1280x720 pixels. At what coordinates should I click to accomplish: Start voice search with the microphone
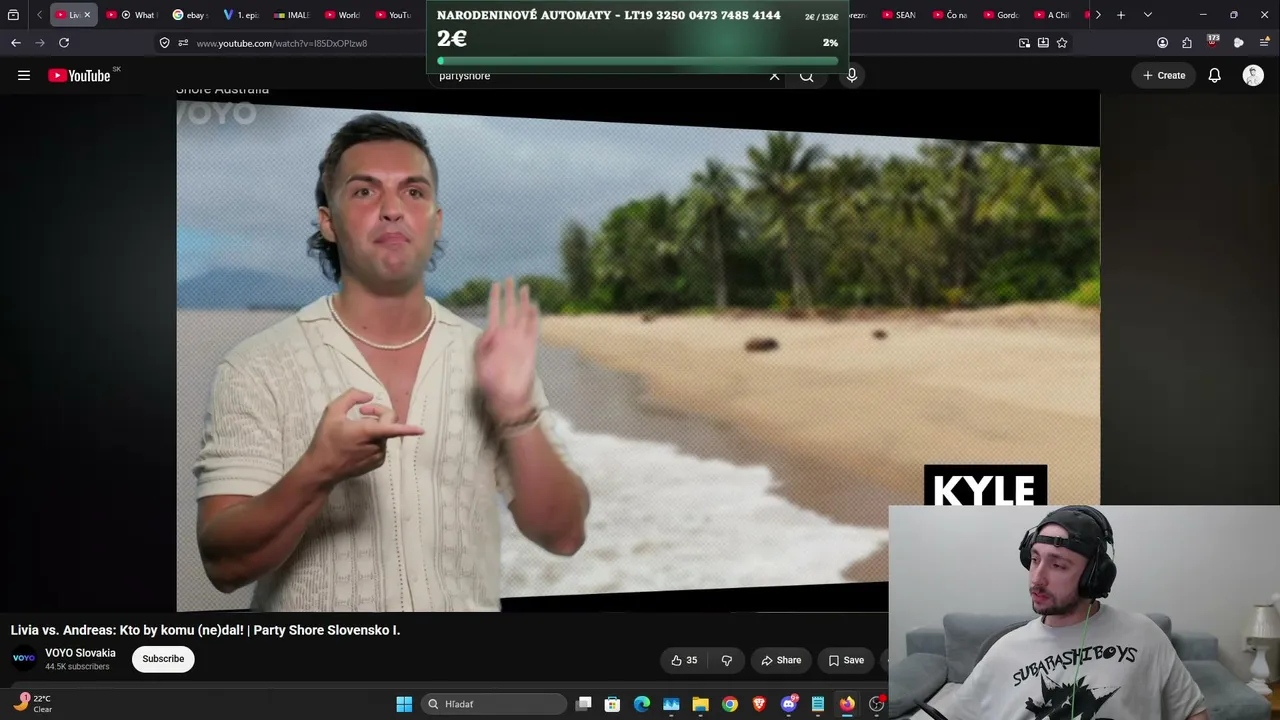pos(851,75)
